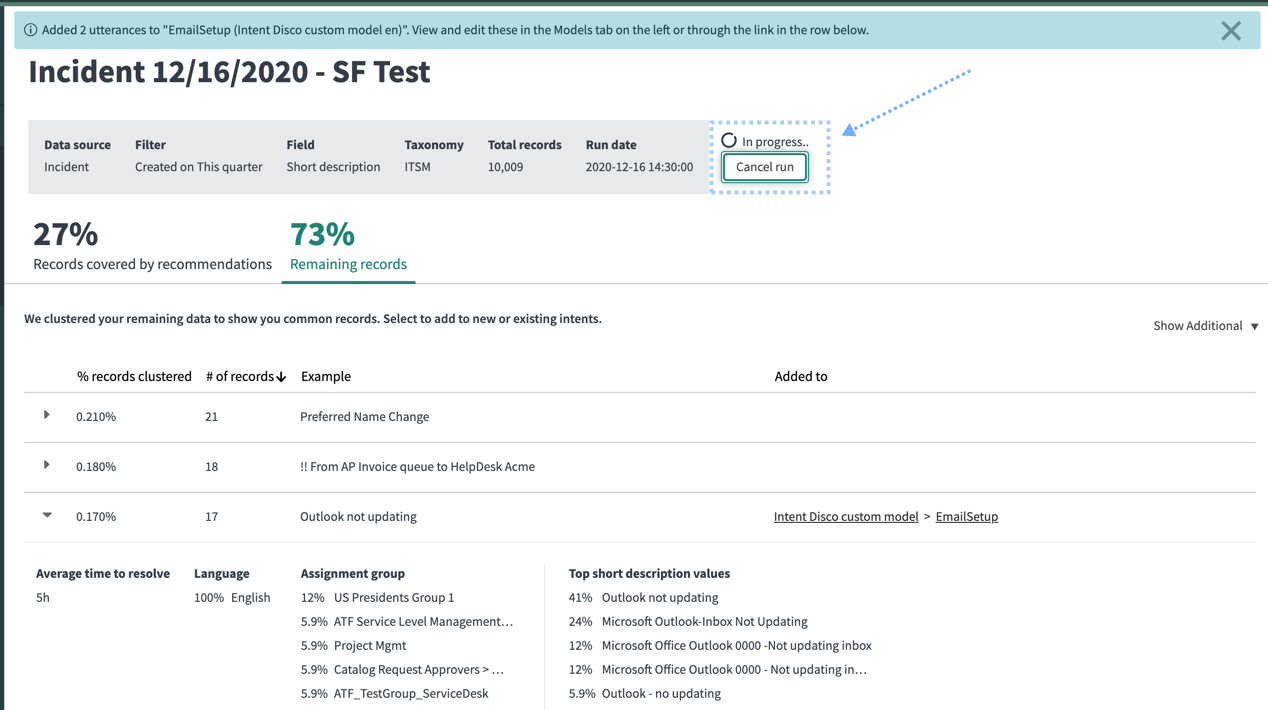The image size is (1268, 710).
Task: Click 'Outlook not updating' example in row
Action: [x=358, y=517]
